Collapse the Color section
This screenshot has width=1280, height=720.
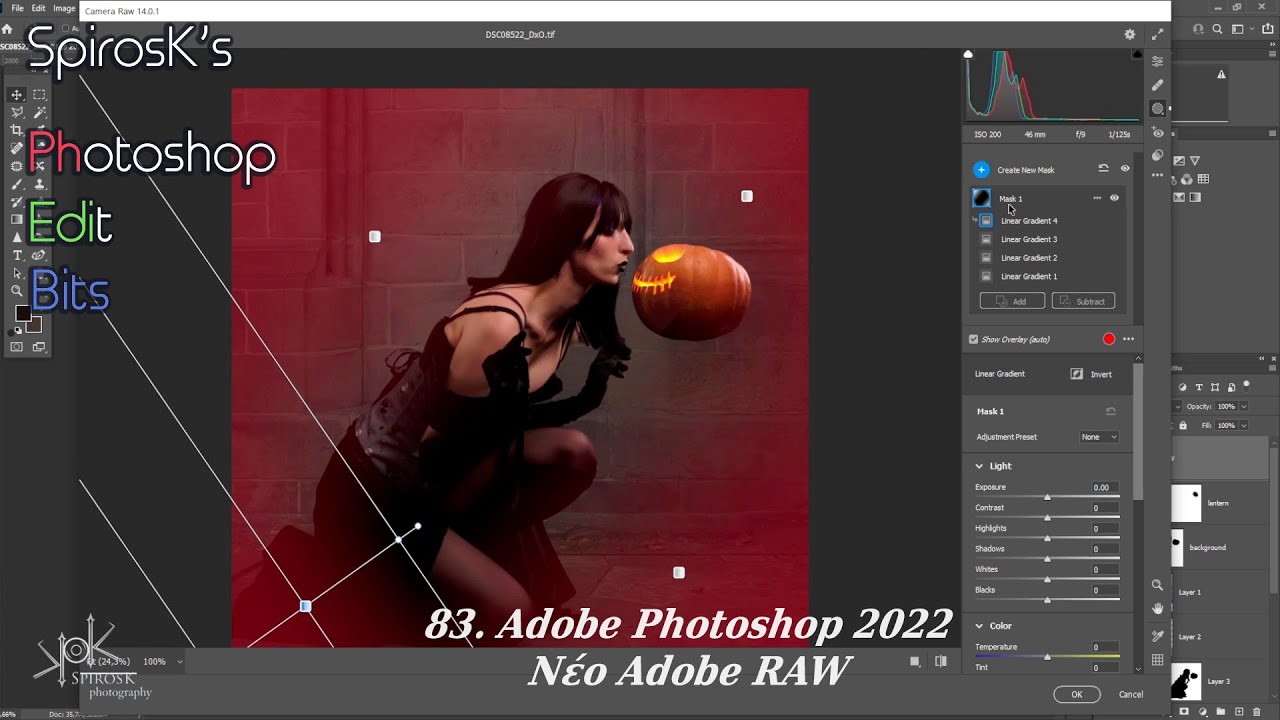pos(980,626)
